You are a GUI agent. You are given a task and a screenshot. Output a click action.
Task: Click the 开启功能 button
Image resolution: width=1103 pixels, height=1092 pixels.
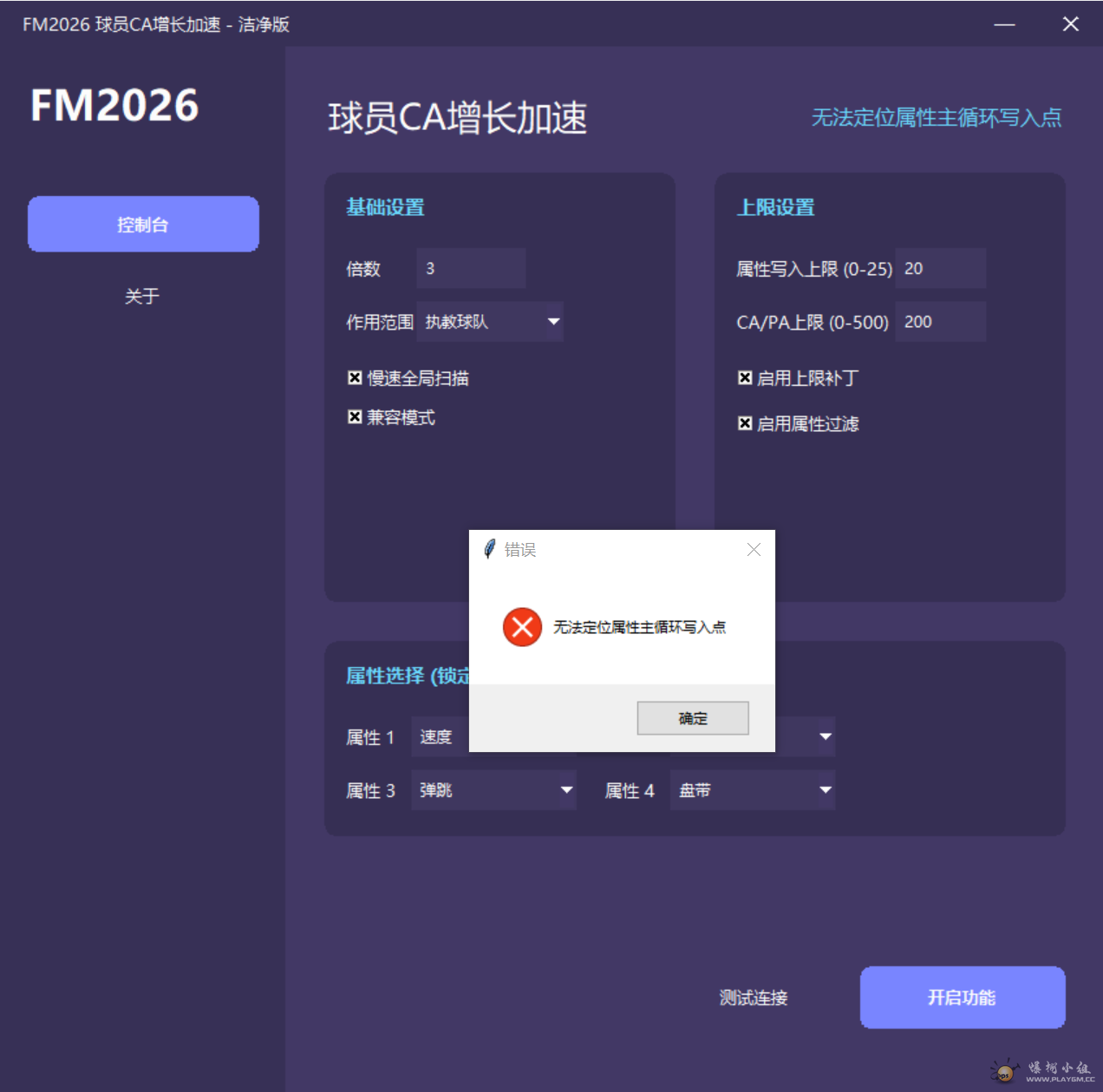[962, 997]
